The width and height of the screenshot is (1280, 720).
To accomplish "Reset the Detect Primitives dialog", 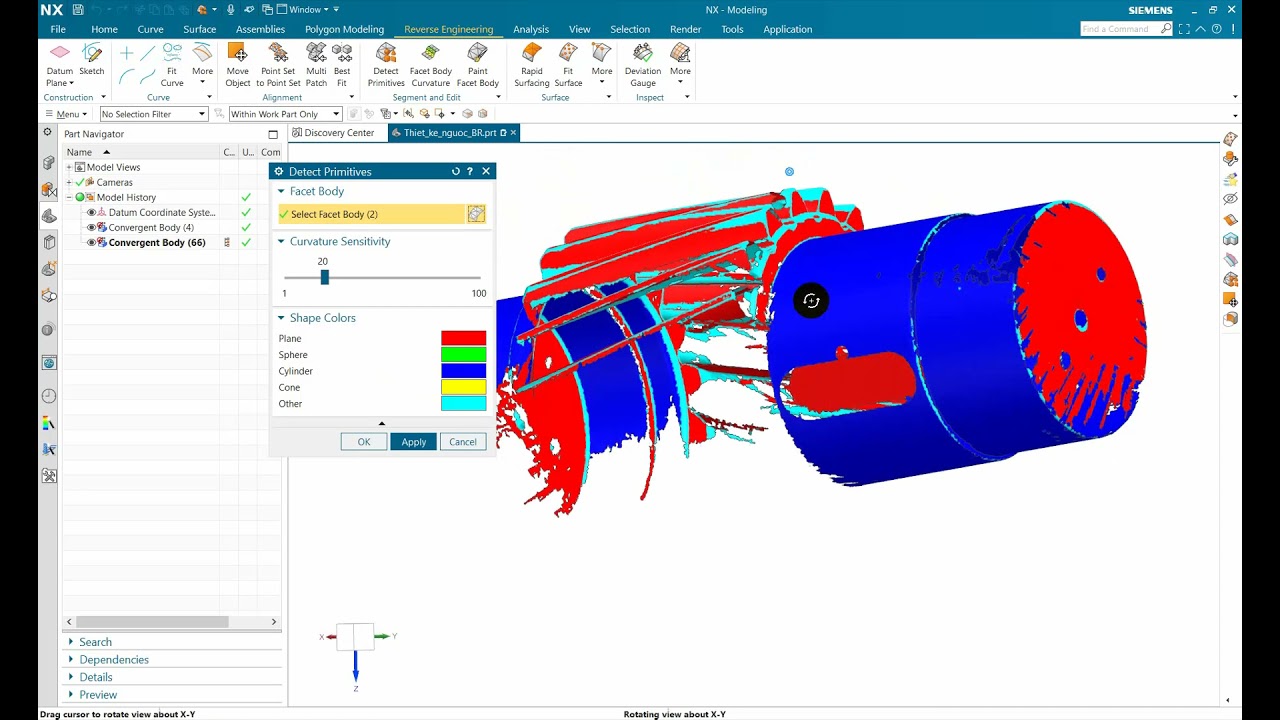I will 456,171.
